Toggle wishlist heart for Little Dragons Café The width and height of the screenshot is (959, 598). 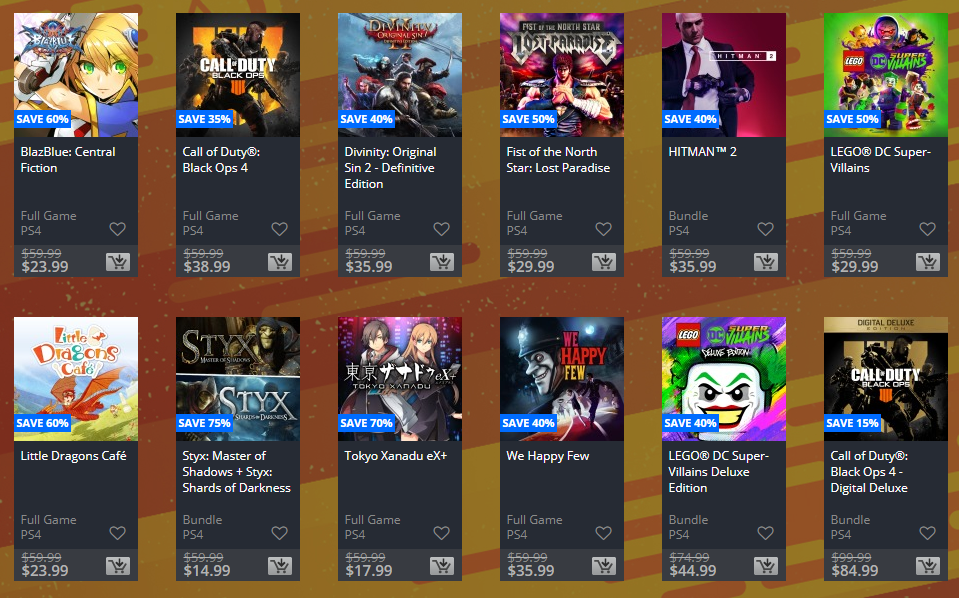pyautogui.click(x=117, y=533)
